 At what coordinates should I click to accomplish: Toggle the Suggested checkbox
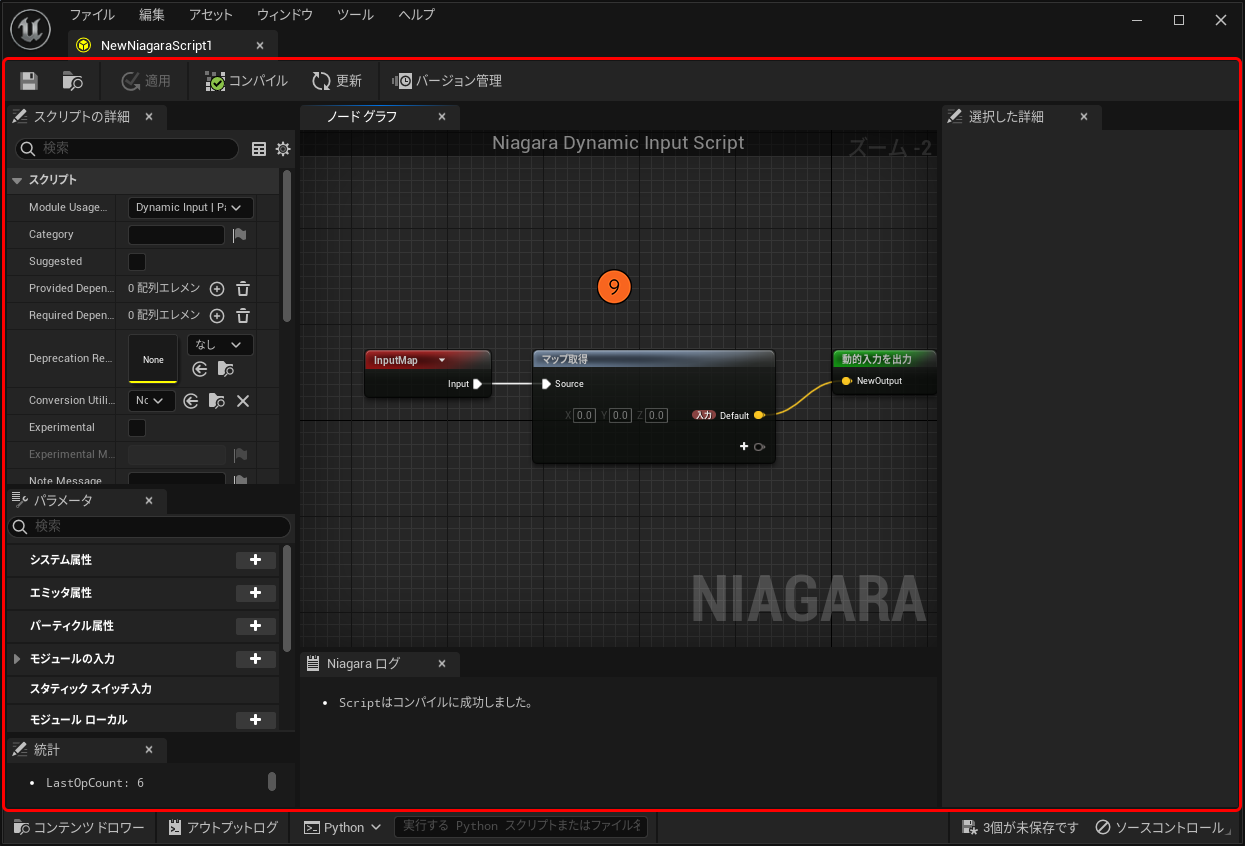[138, 262]
